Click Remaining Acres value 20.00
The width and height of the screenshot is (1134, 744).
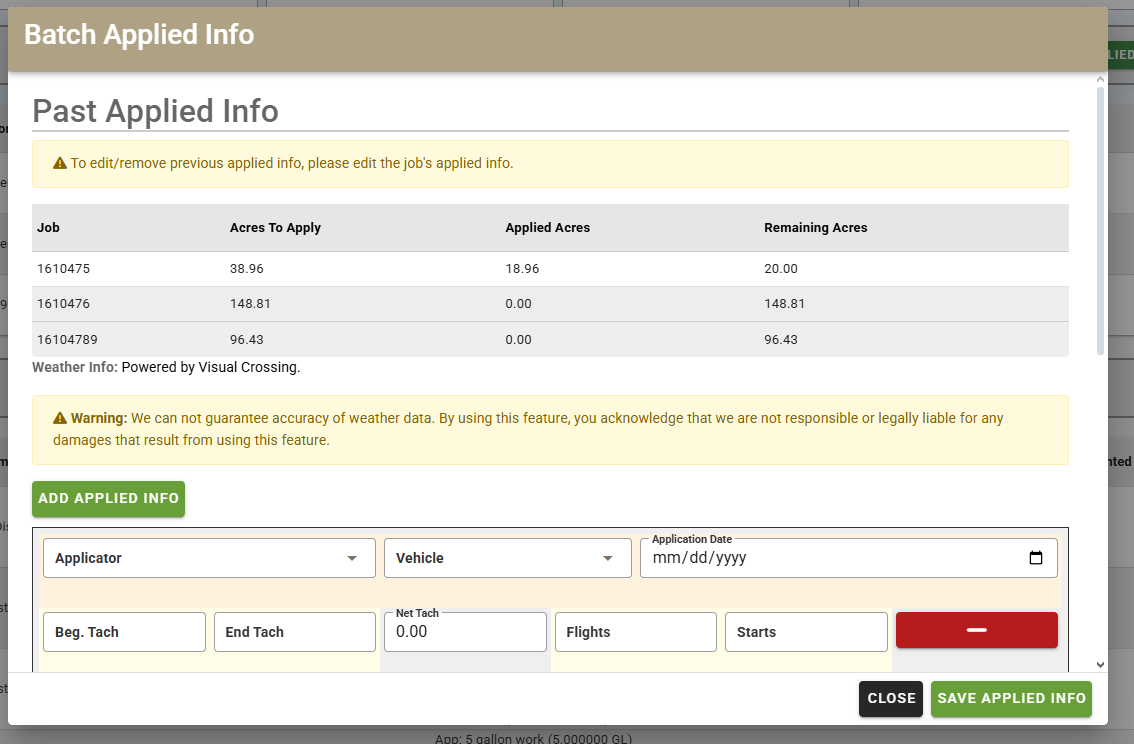[781, 268]
